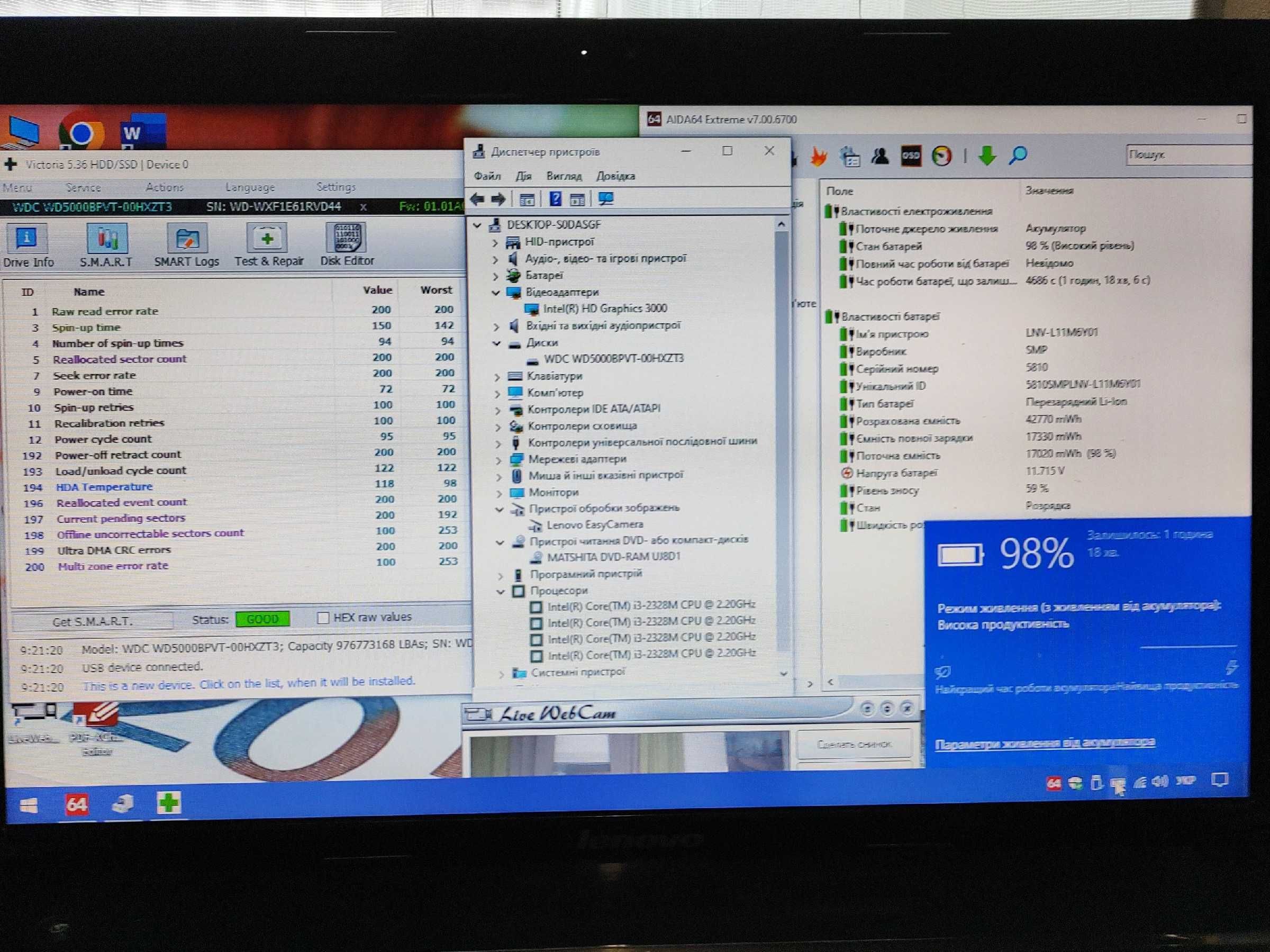Open the Disk Editor in Victoria

[347, 246]
